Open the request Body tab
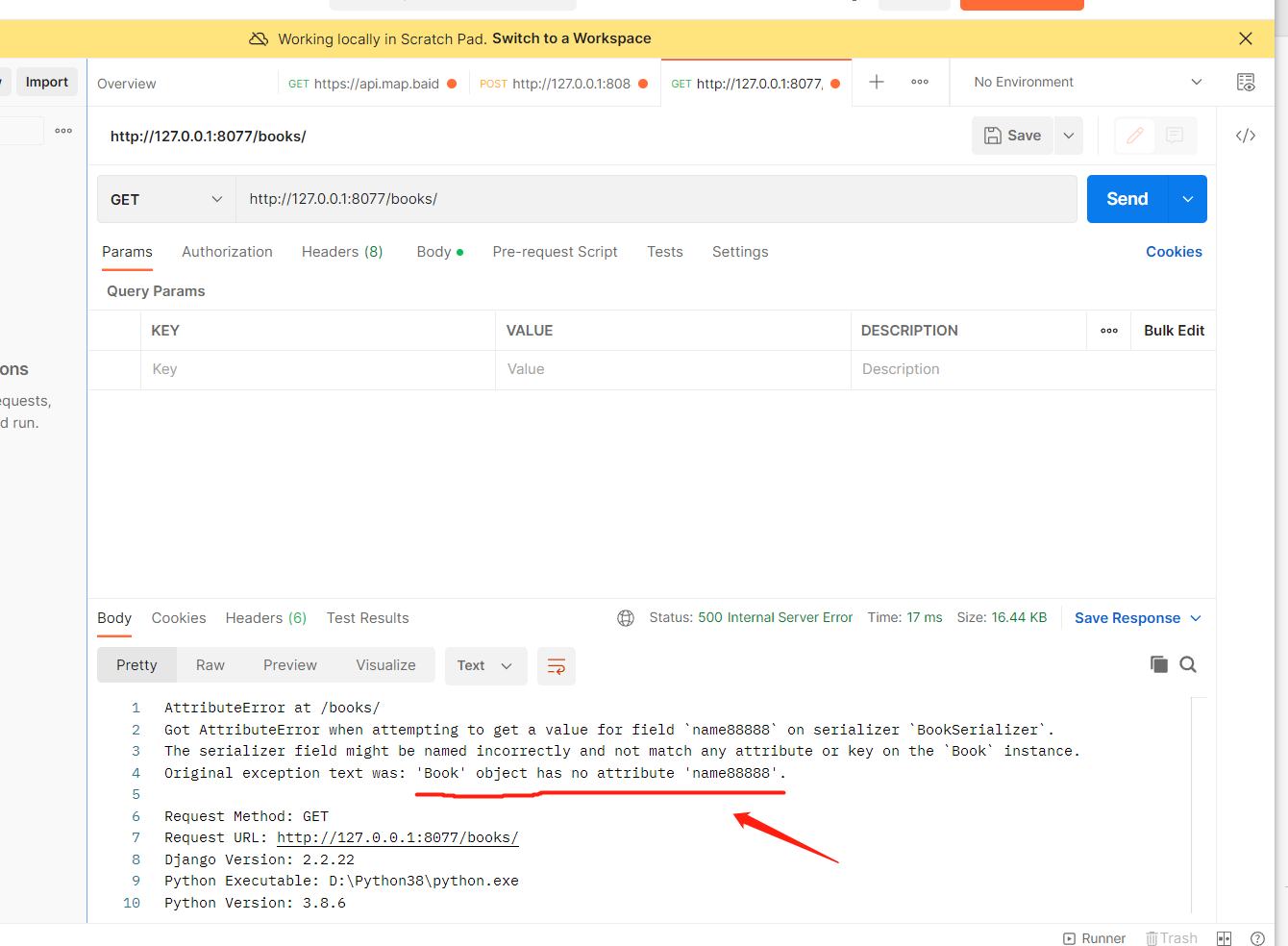Screen dimensions: 1288x946 point(439,252)
